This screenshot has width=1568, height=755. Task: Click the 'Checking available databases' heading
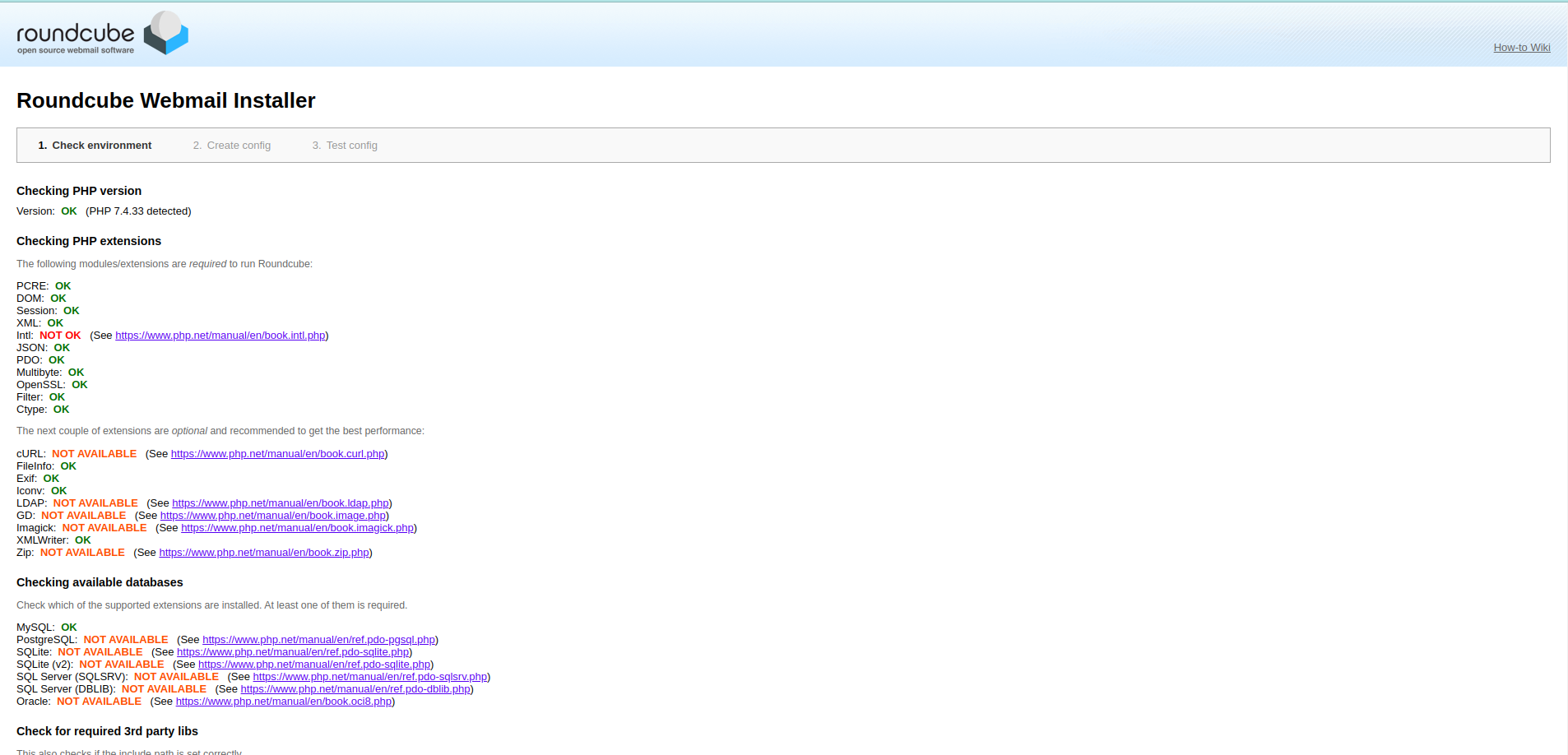click(100, 582)
